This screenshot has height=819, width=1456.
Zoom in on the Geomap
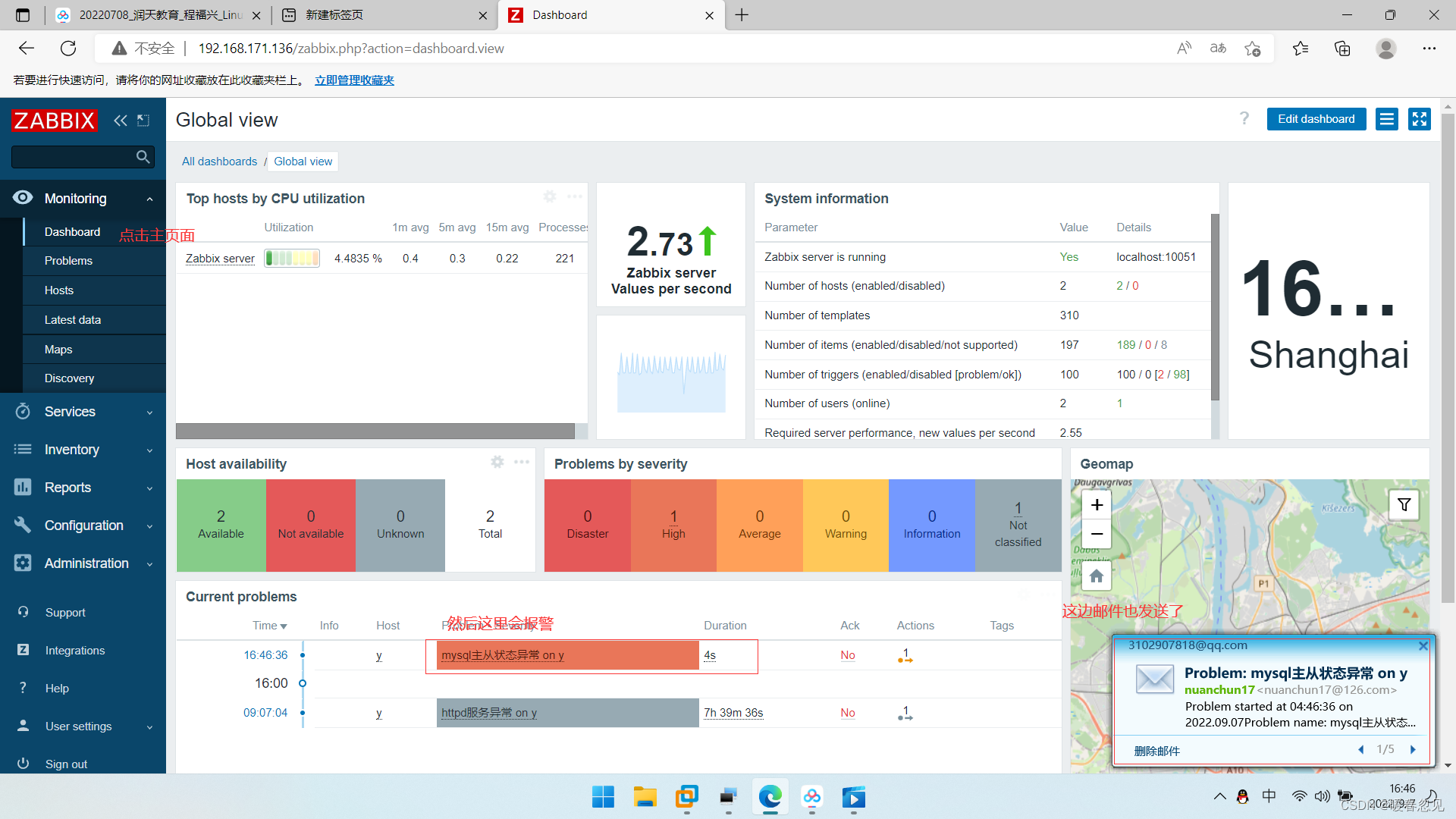click(x=1097, y=505)
